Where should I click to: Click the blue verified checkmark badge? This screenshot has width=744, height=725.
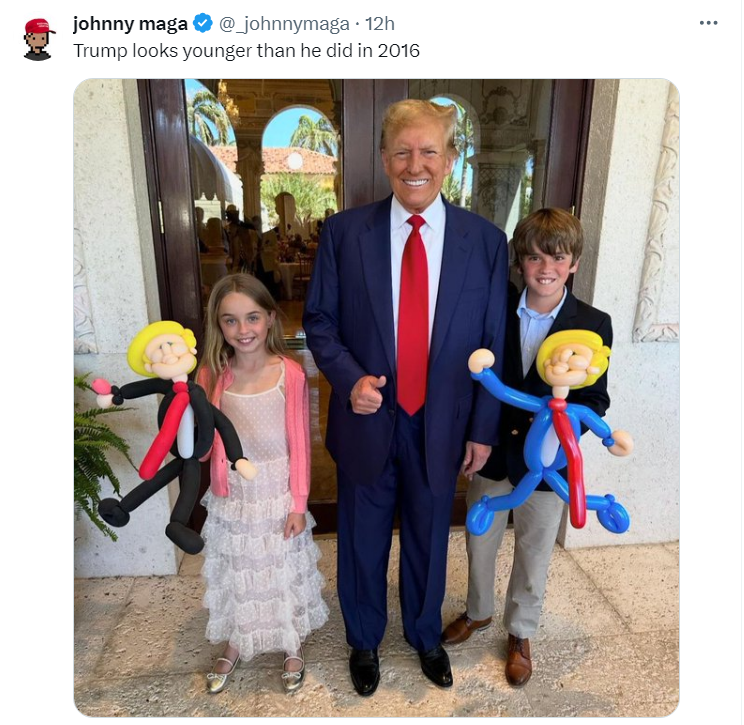(203, 23)
